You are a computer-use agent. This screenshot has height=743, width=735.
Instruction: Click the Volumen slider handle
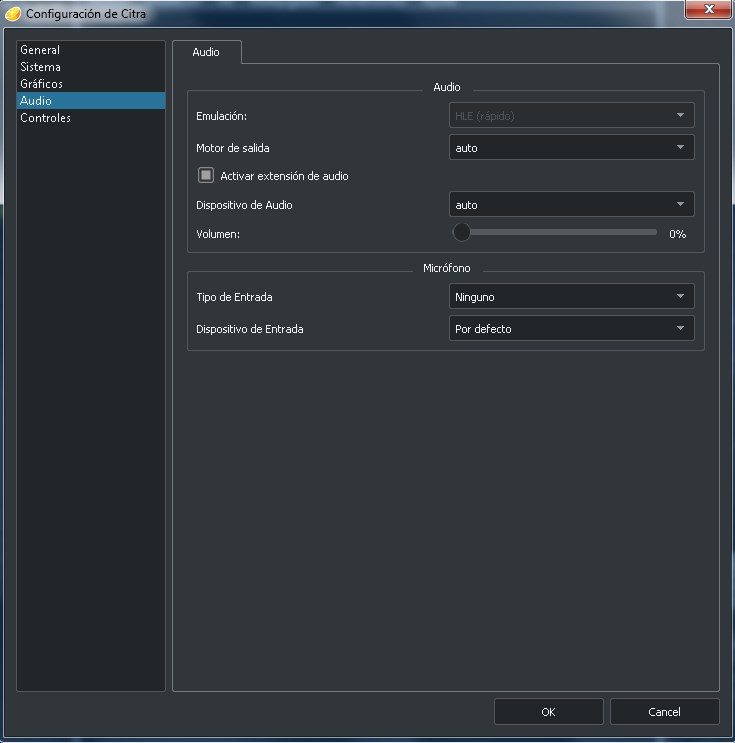(x=462, y=232)
